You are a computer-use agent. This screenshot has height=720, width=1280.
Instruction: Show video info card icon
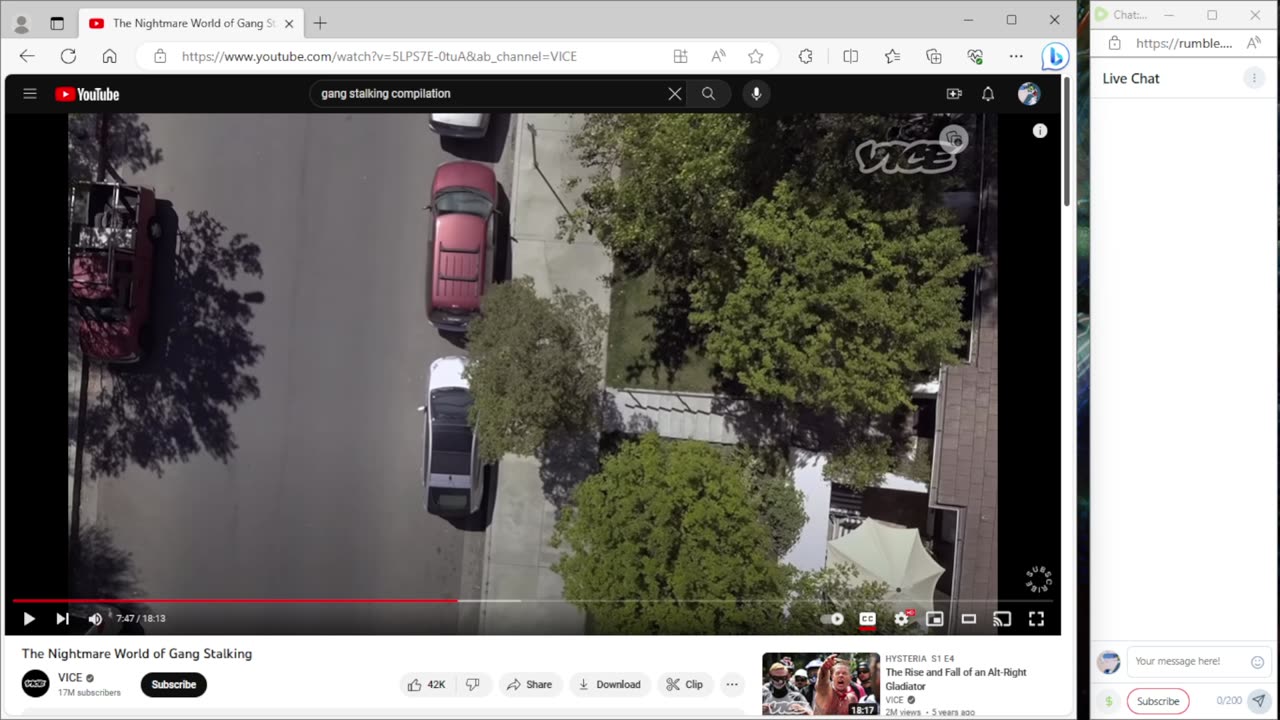1040,131
